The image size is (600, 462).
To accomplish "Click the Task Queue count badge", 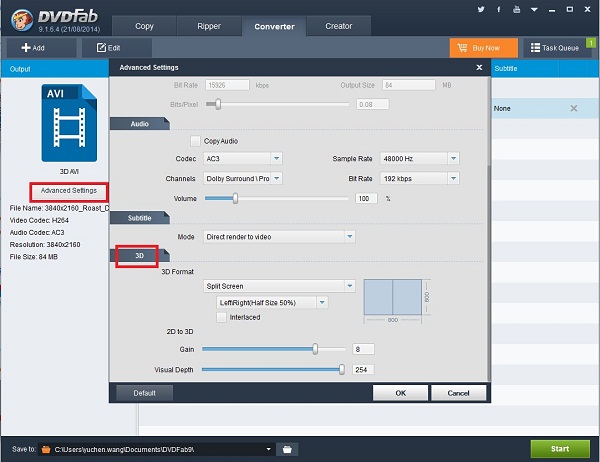I will (591, 42).
